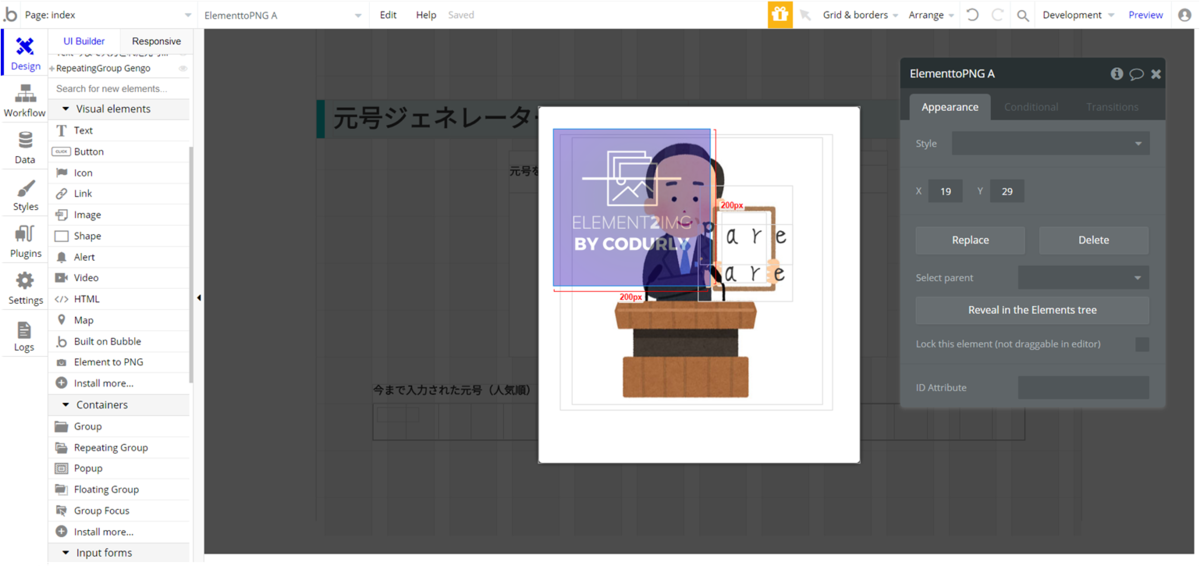Select the Transitions tab
Viewport: 1200px width, 566px height.
click(1112, 107)
